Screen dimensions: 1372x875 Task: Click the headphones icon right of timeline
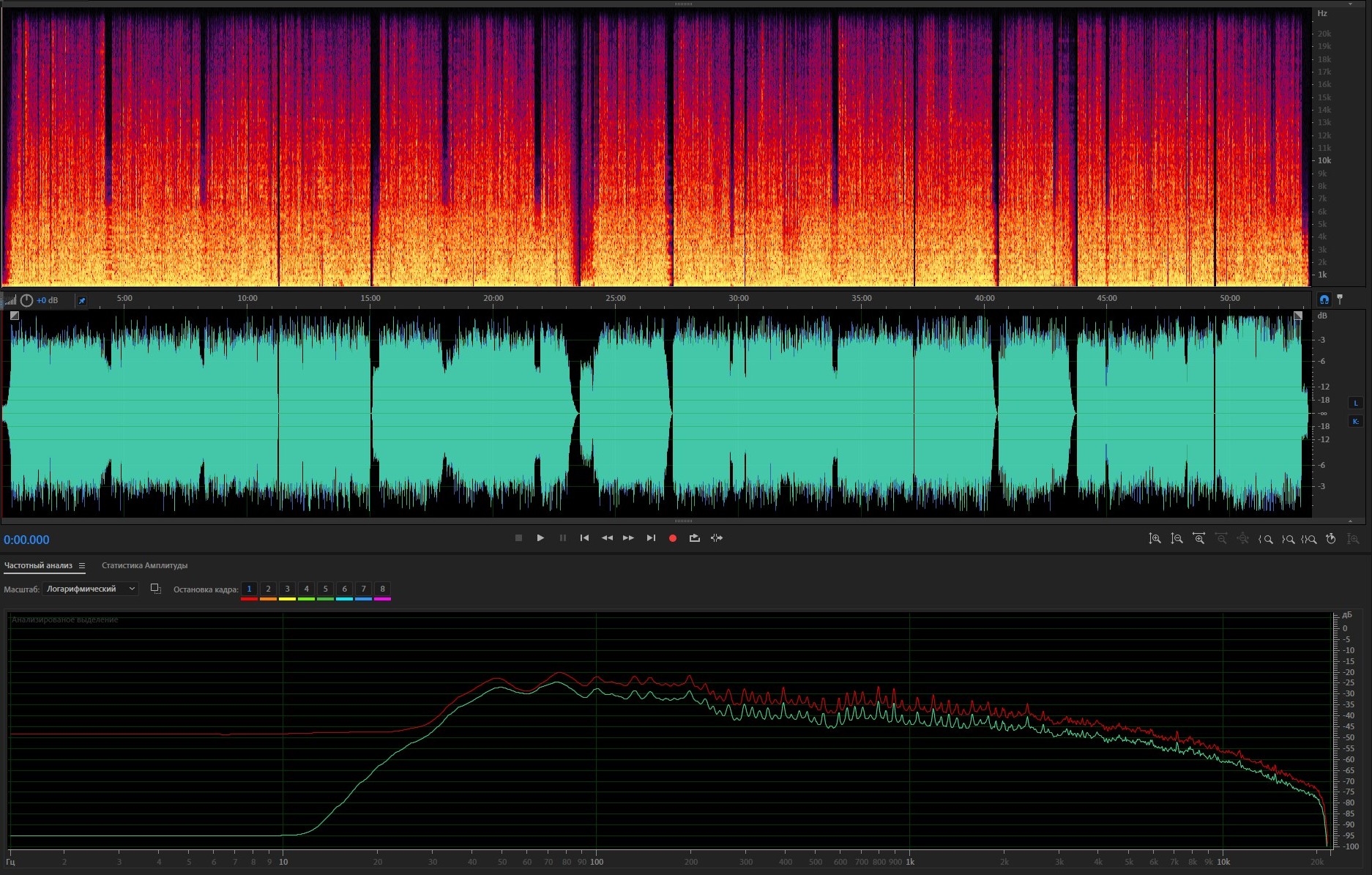click(1324, 299)
